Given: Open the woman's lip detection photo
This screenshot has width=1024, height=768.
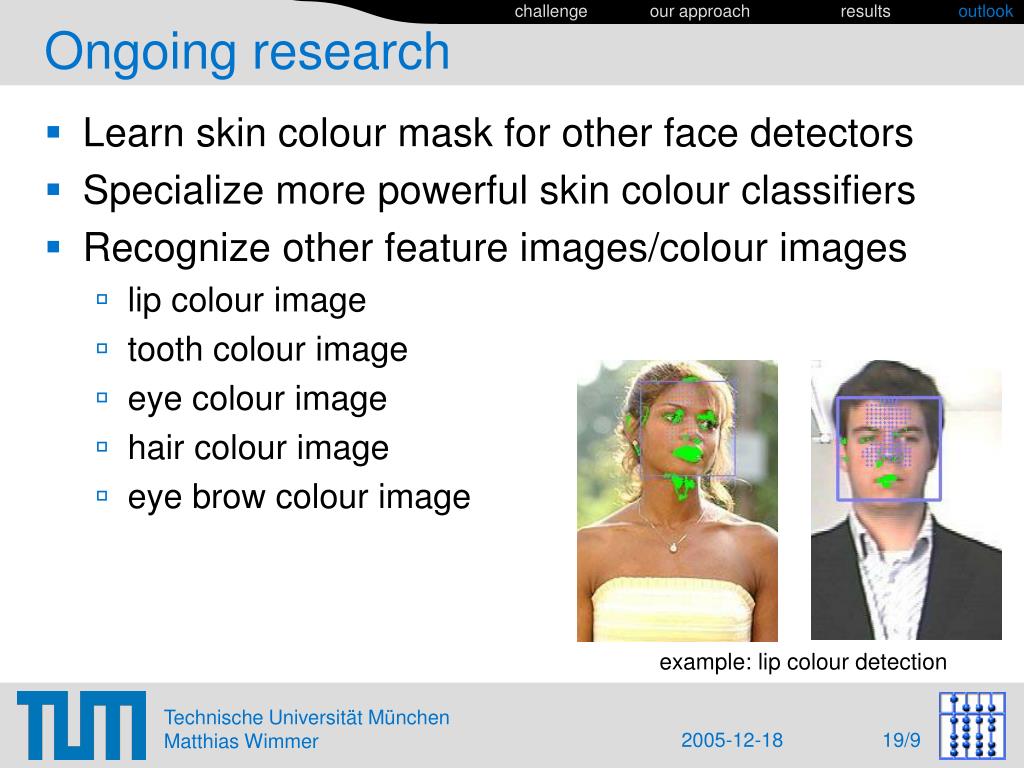Looking at the screenshot, I should click(677, 501).
